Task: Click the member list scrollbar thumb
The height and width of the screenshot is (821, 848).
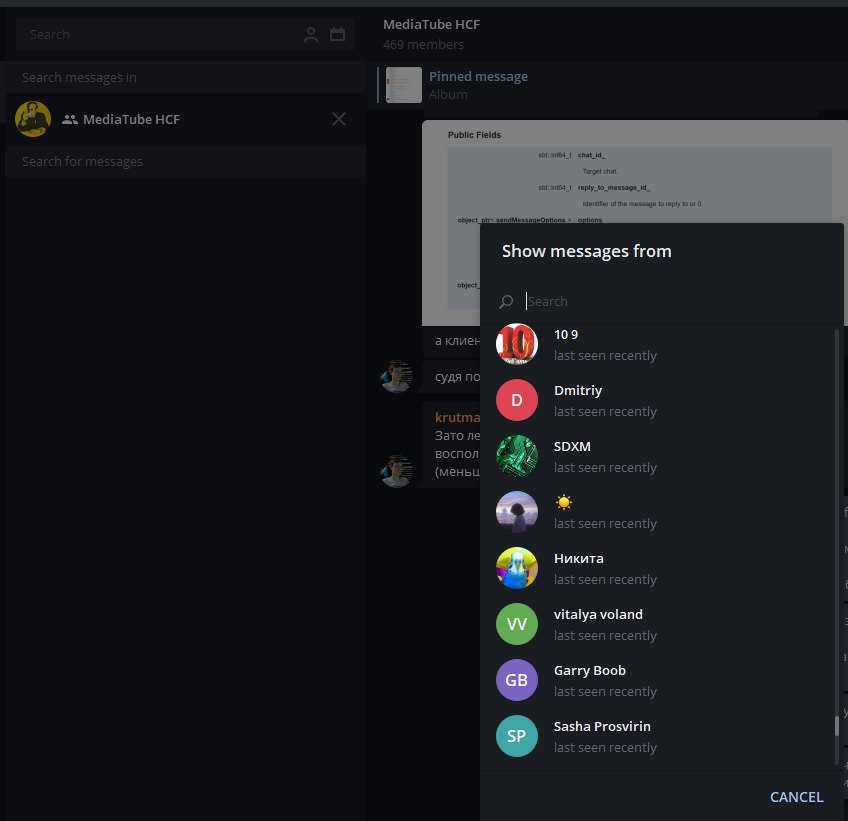Action: 837,725
